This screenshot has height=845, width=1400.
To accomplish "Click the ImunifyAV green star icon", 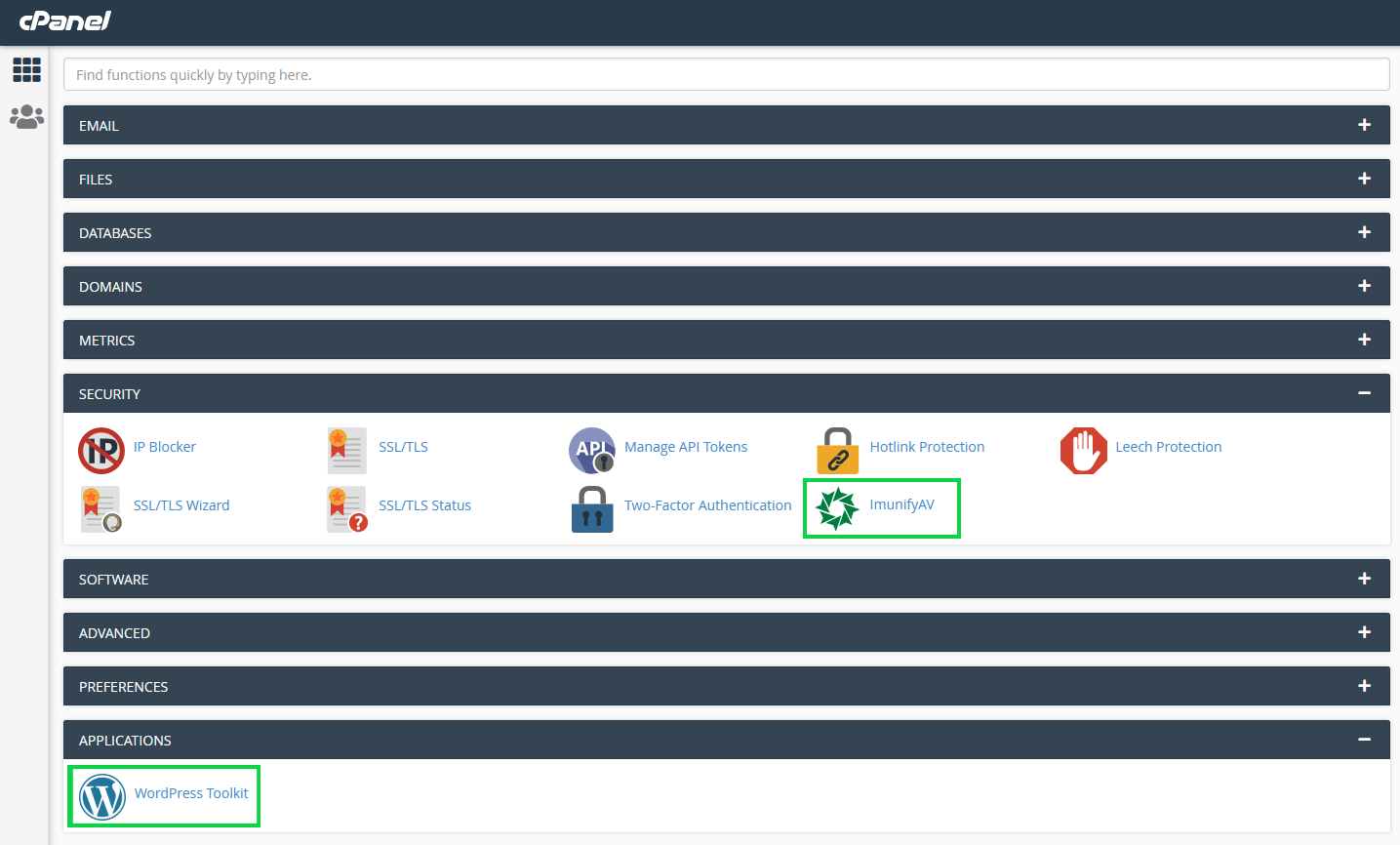I will click(x=837, y=508).
